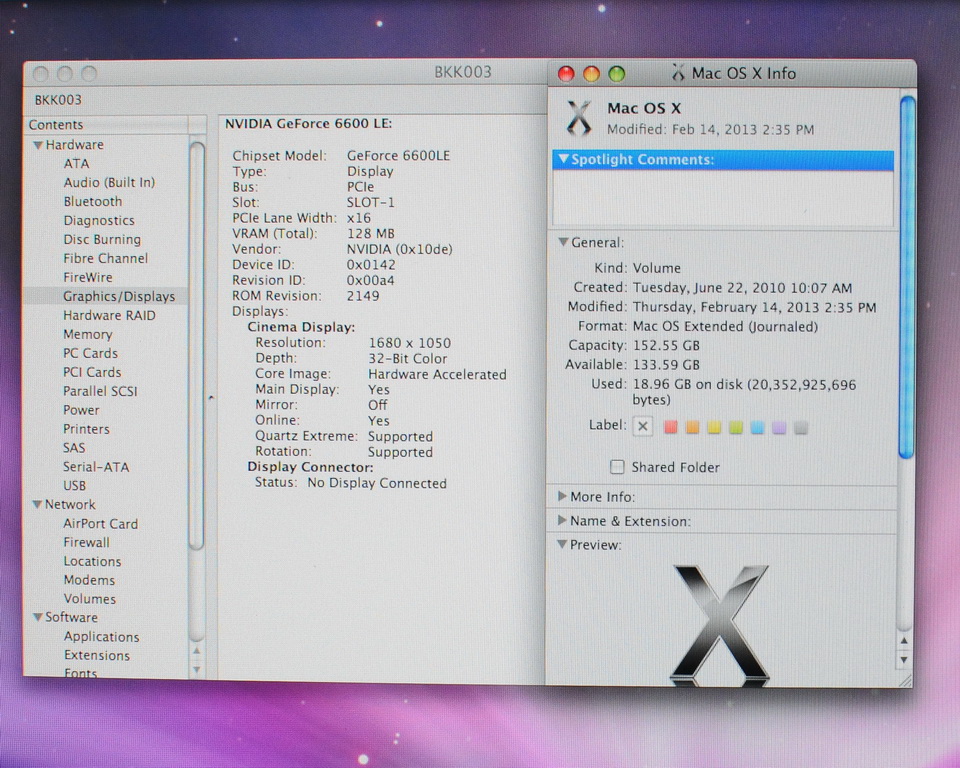
Task: Select Extensions under Software
Action: 97,655
